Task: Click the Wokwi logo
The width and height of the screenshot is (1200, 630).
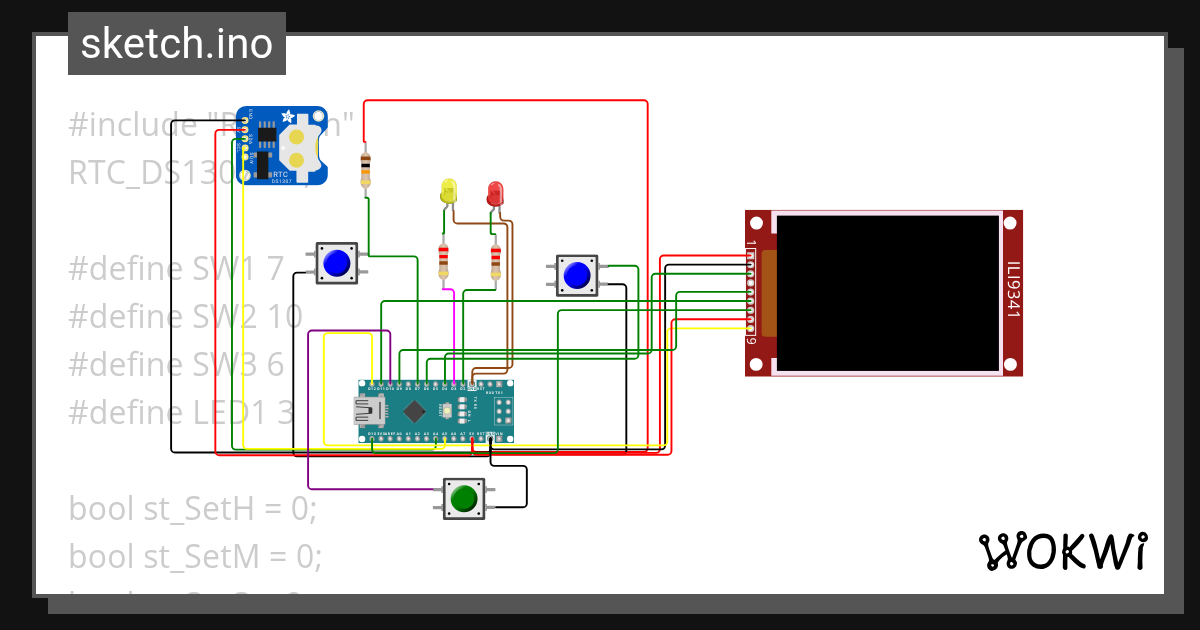Action: point(1063,551)
